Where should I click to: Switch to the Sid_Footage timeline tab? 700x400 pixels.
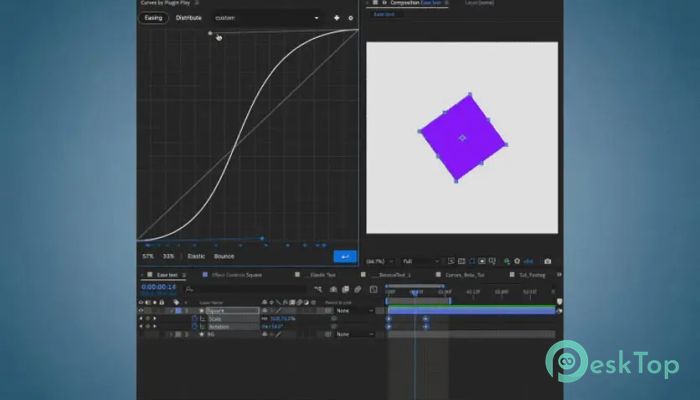click(532, 275)
